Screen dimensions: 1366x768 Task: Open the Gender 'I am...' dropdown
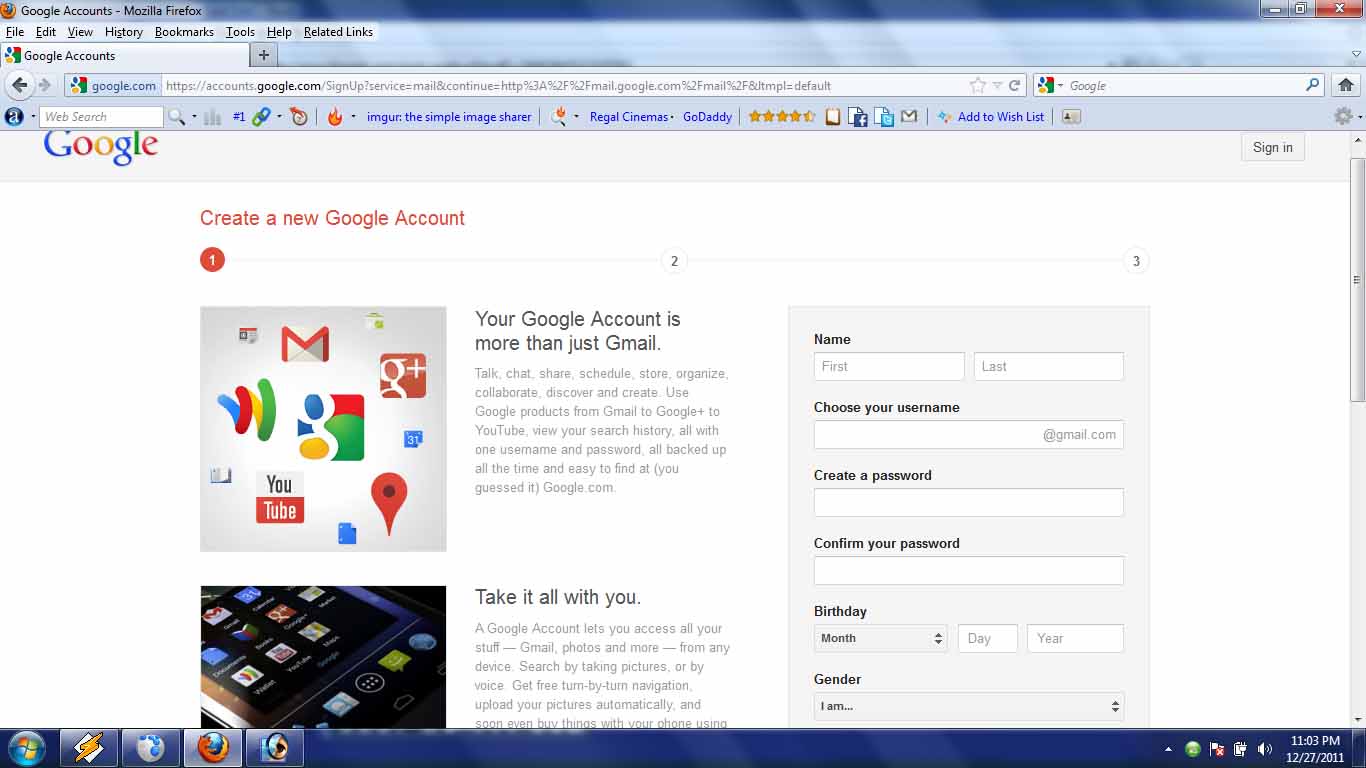[969, 706]
